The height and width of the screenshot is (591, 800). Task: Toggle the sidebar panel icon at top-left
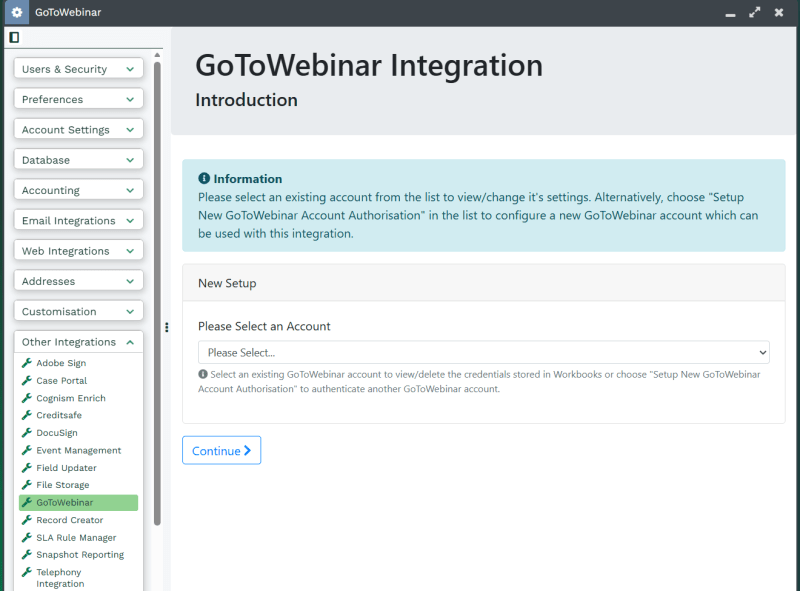(14, 38)
